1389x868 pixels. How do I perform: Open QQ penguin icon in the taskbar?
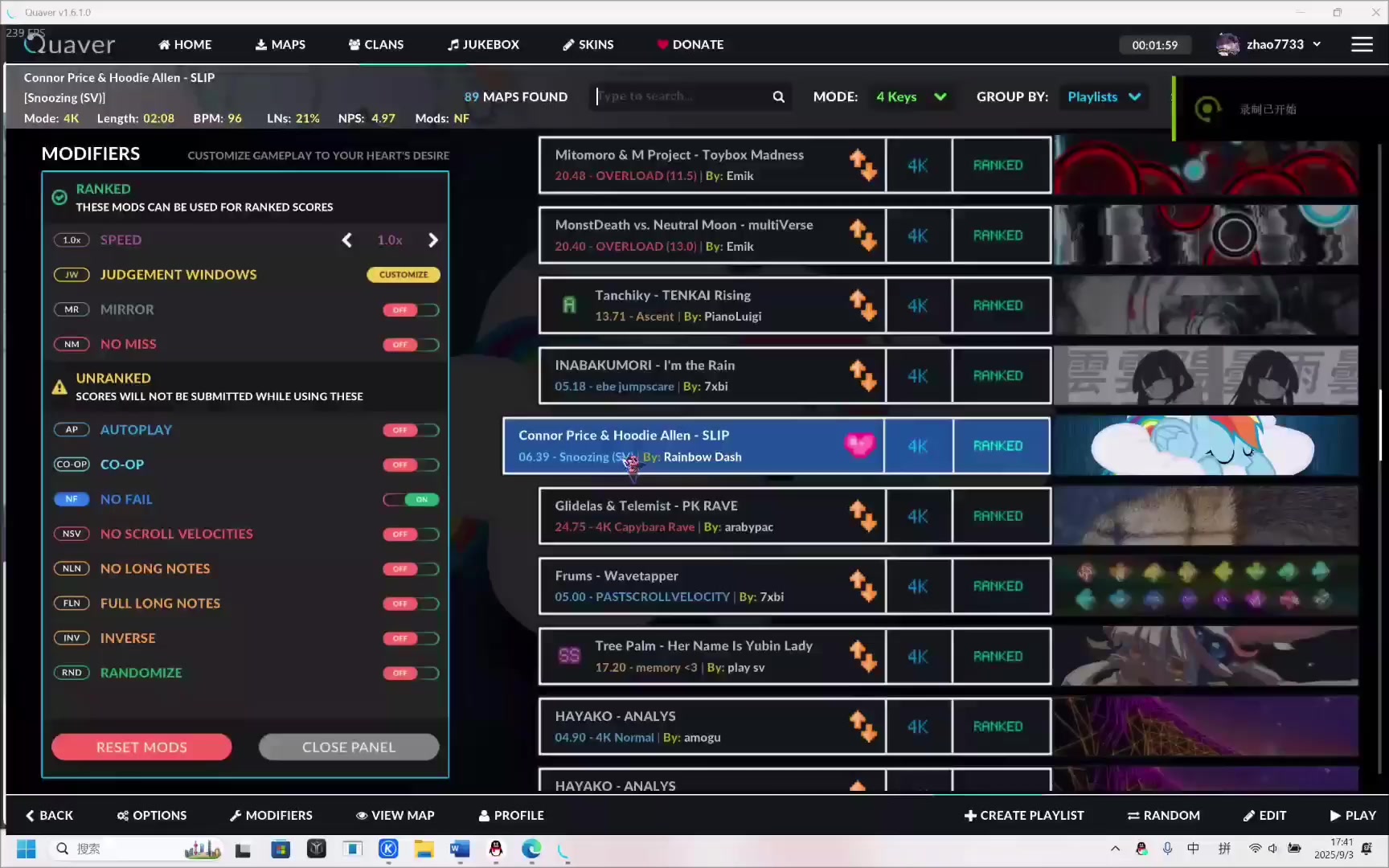click(x=496, y=849)
